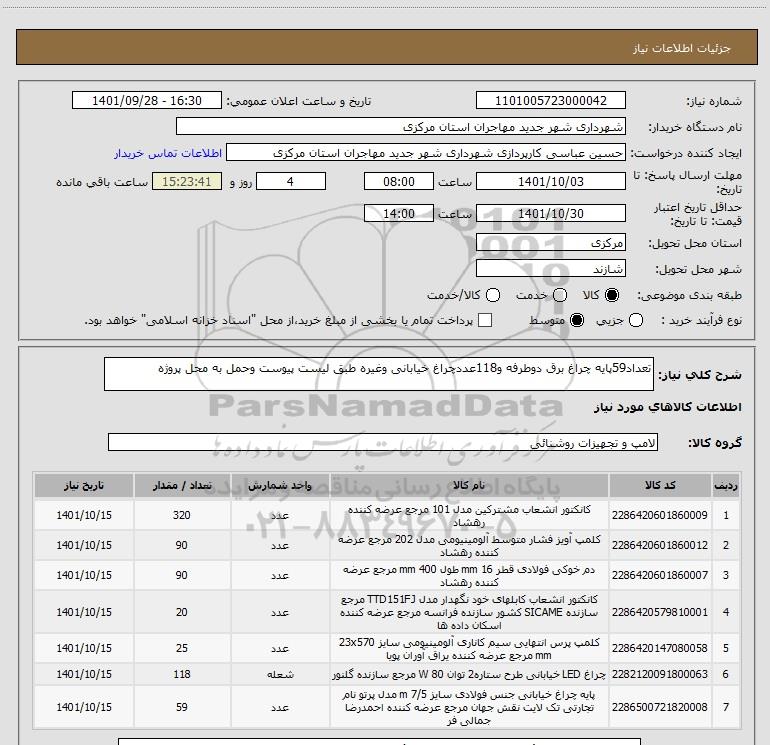The width and height of the screenshot is (770, 745).
Task: Click the buyer organization name field
Action: 401,126
